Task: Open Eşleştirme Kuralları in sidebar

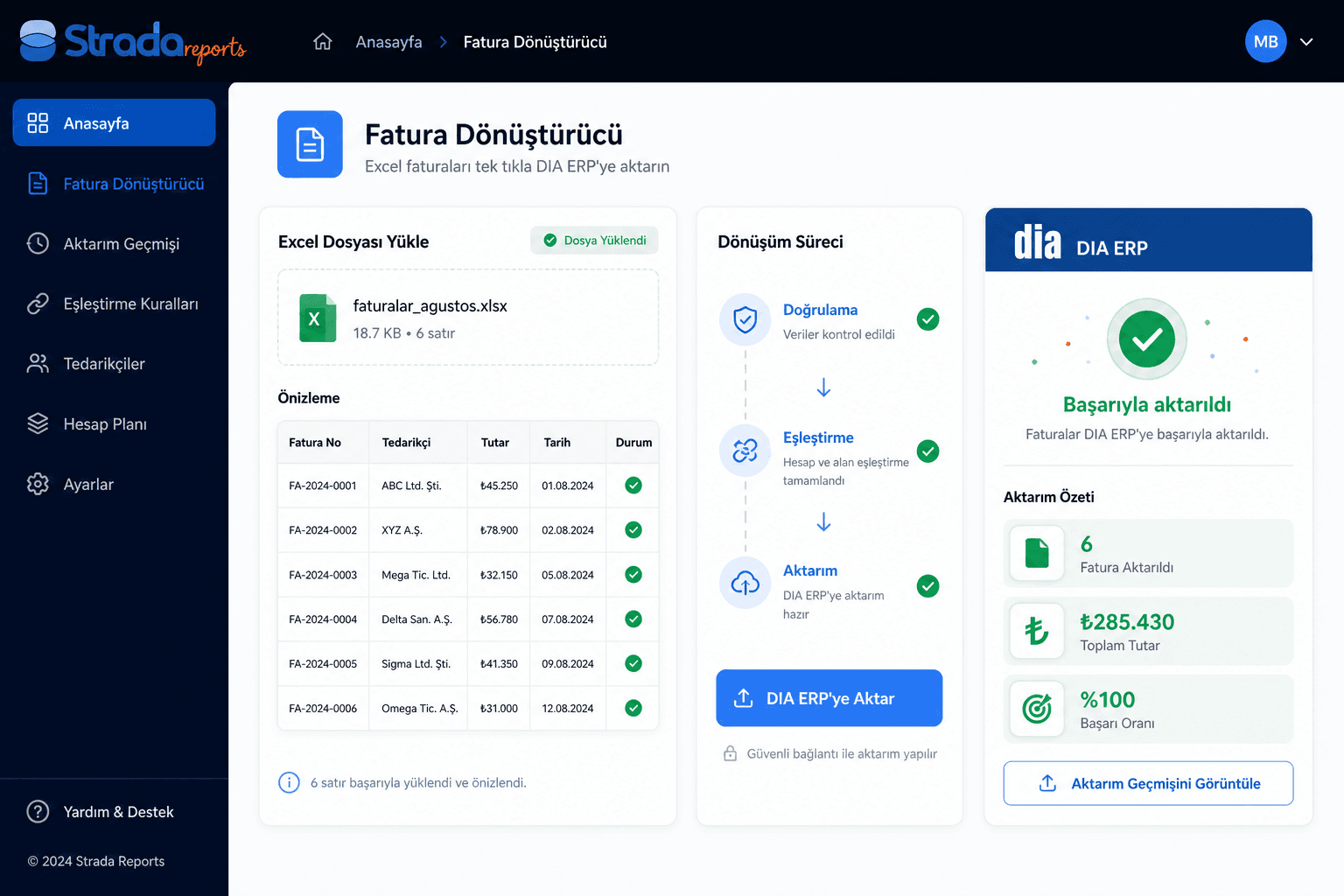Action: point(114,304)
